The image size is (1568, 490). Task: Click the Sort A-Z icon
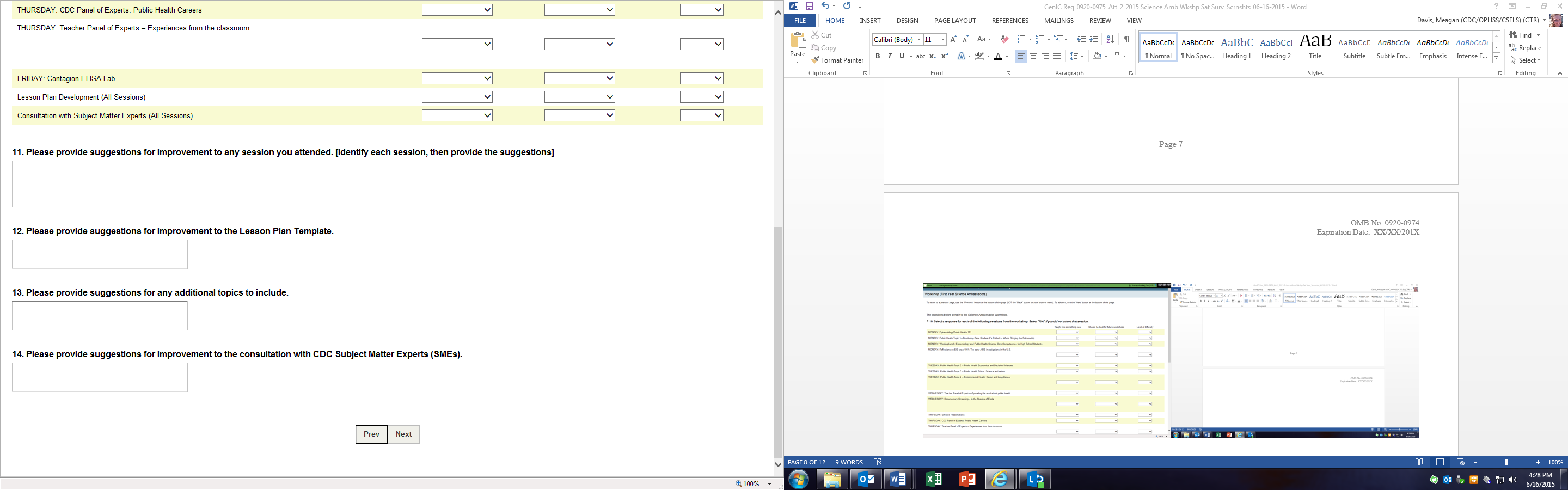coord(1110,40)
